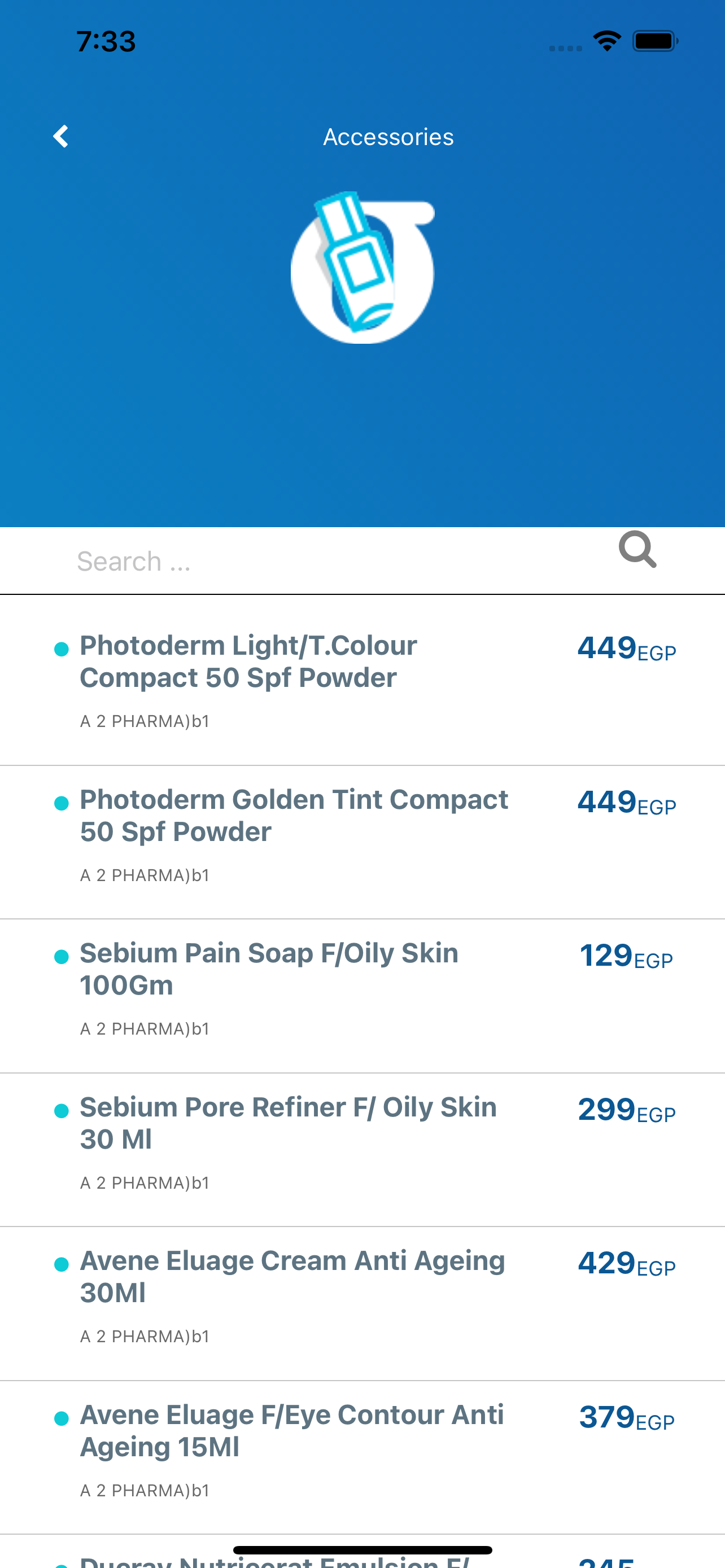The height and width of the screenshot is (1568, 725).
Task: Open Avene Eluage Cream Anti Ageing 30Ml
Action: coord(362,1304)
